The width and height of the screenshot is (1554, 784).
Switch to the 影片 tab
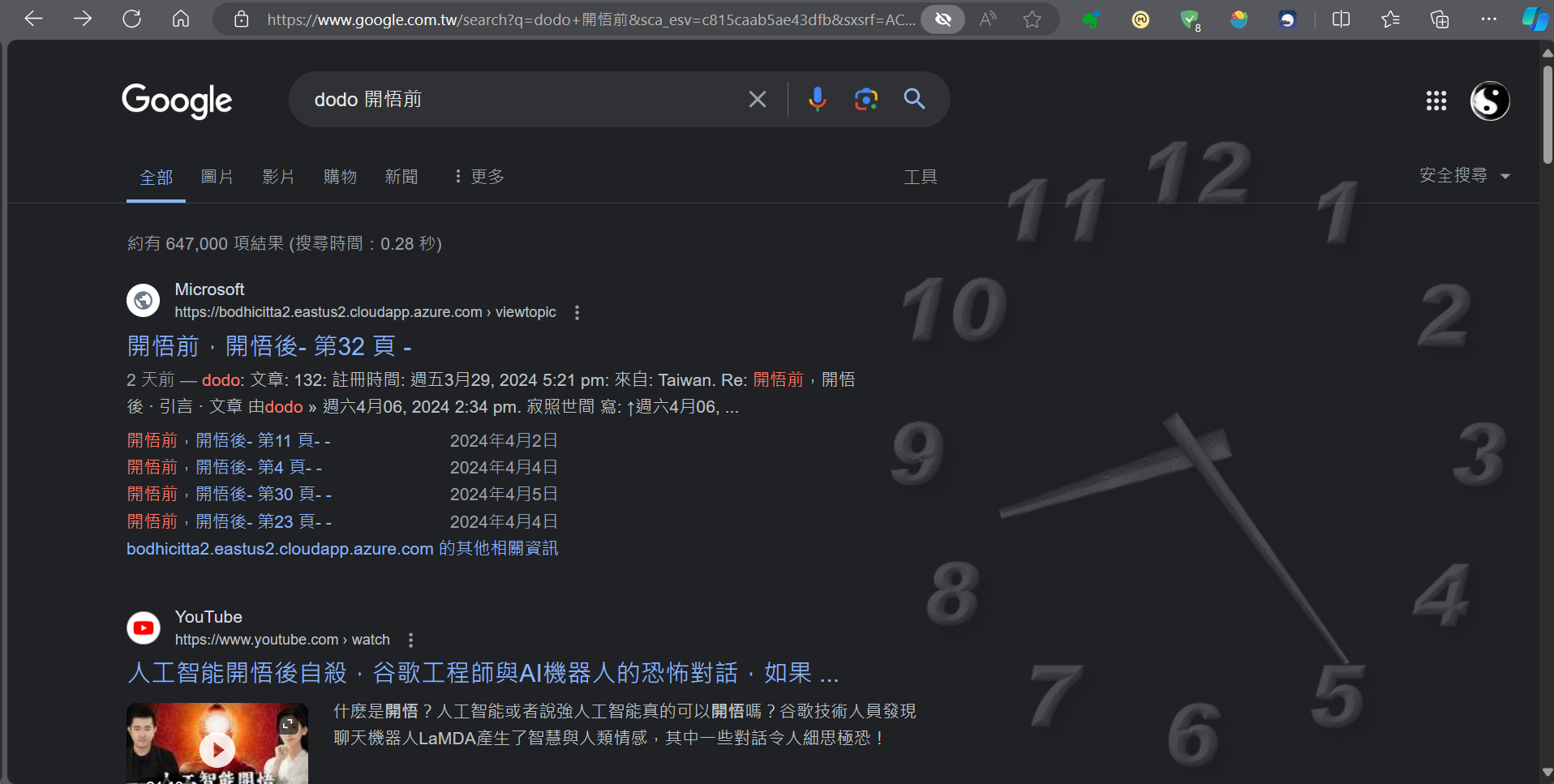click(x=278, y=177)
